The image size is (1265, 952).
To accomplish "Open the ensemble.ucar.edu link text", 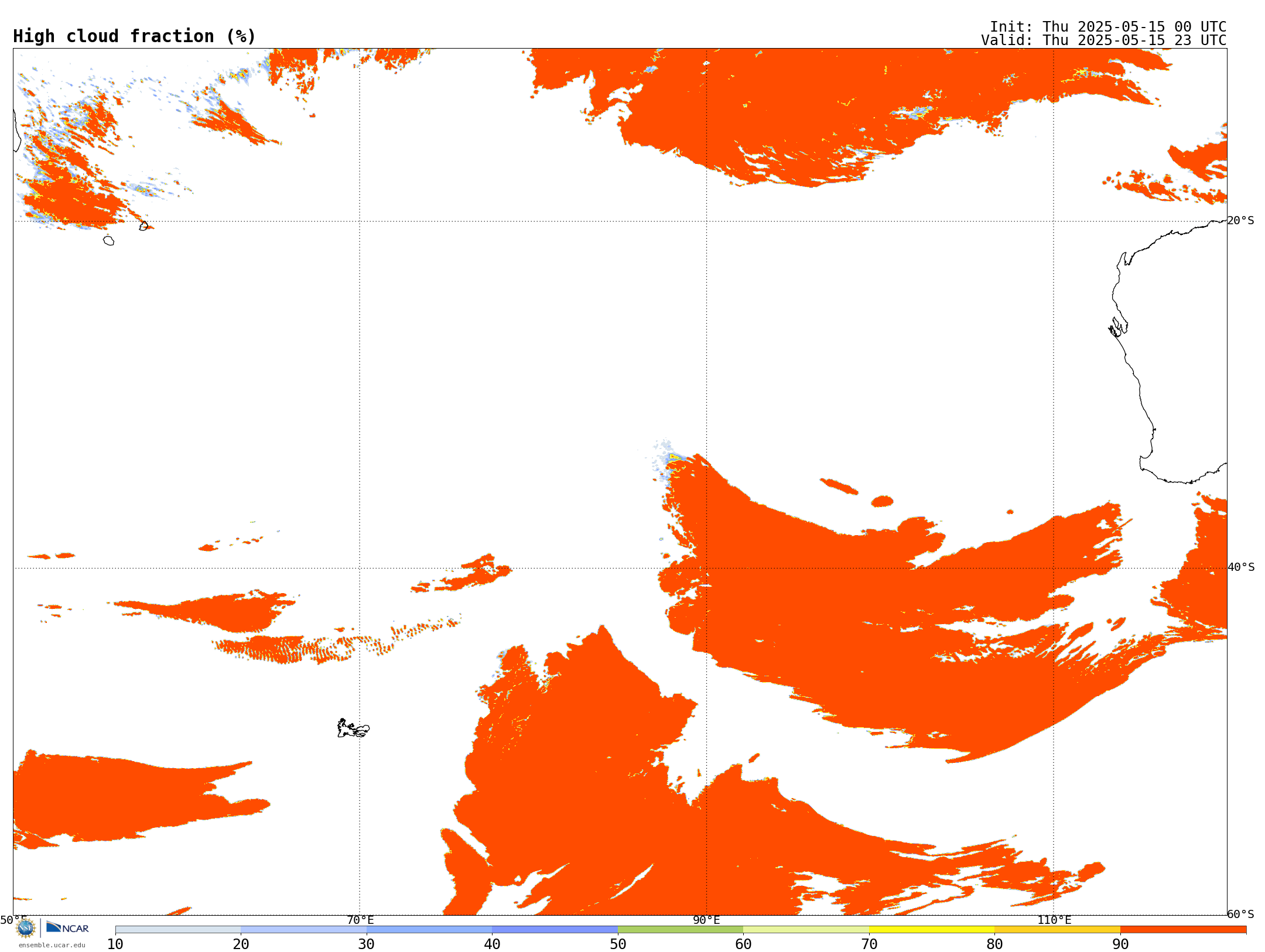I will point(52,945).
